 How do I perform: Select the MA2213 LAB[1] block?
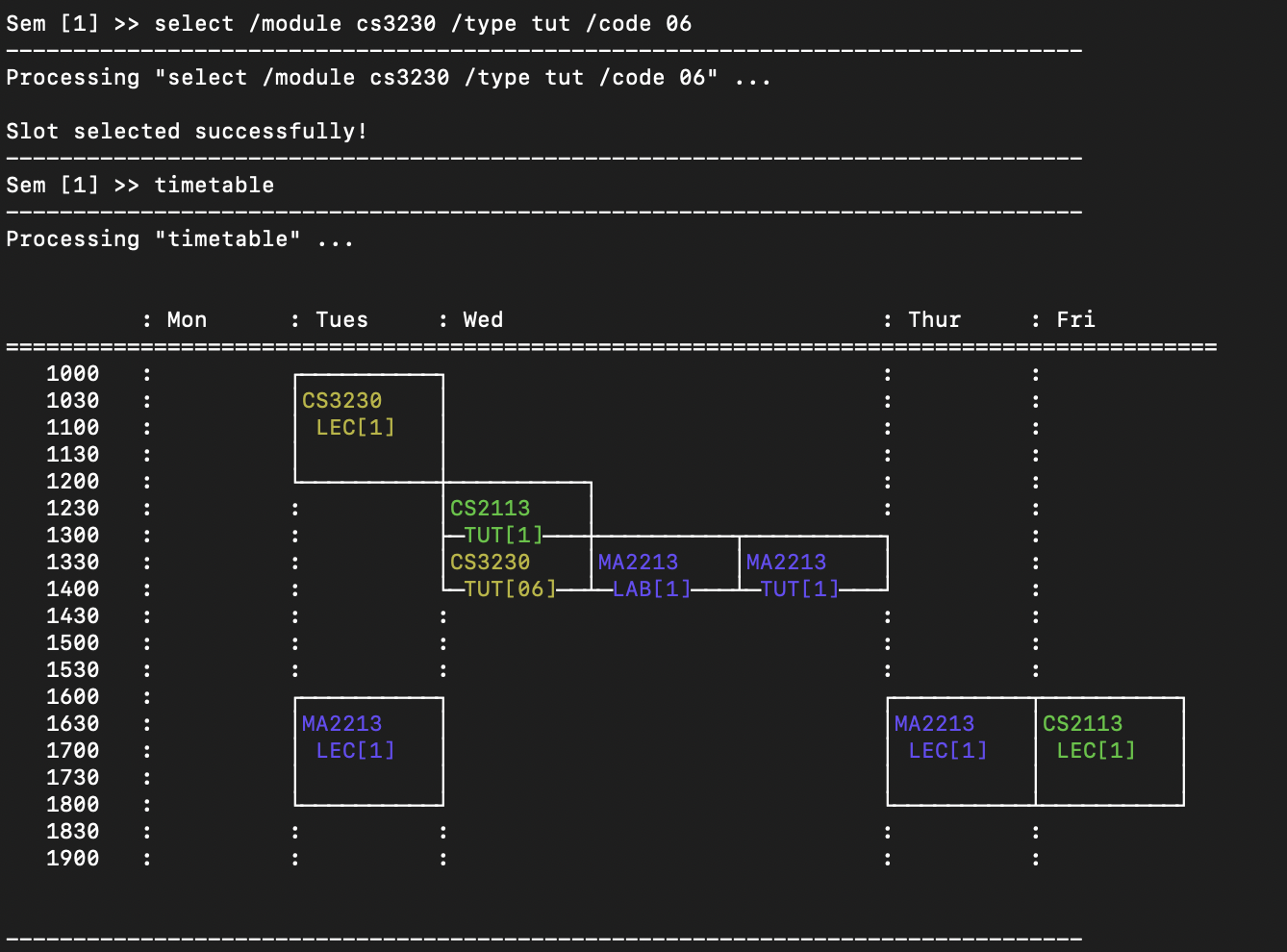pos(666,563)
